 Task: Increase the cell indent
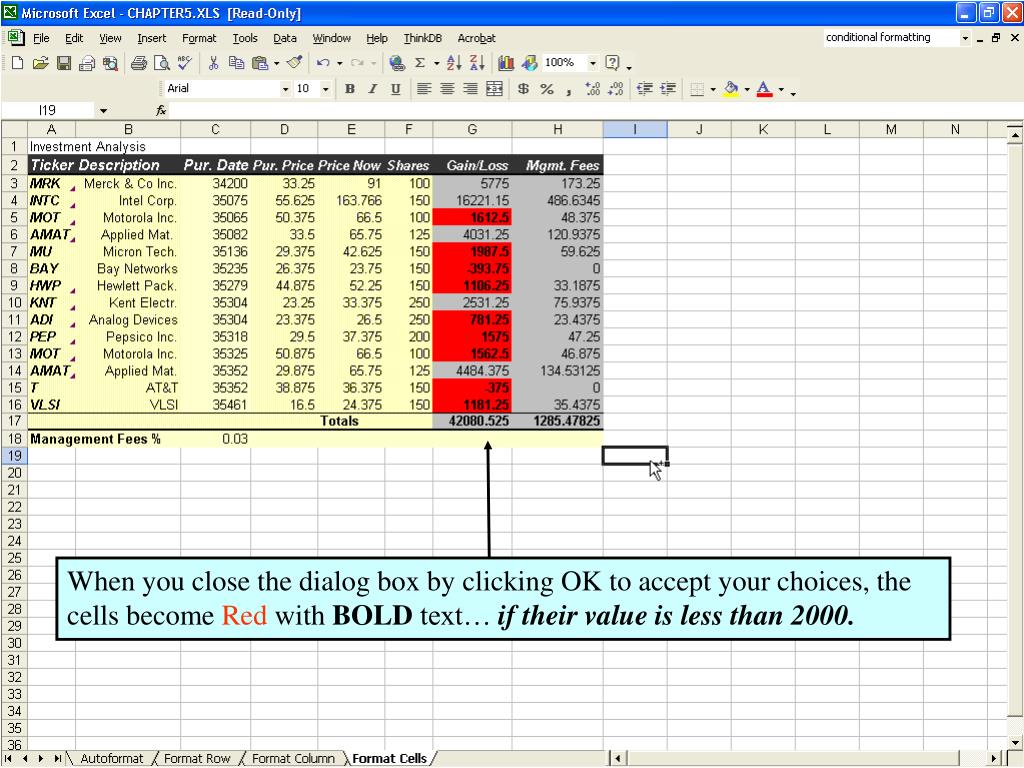coord(667,89)
